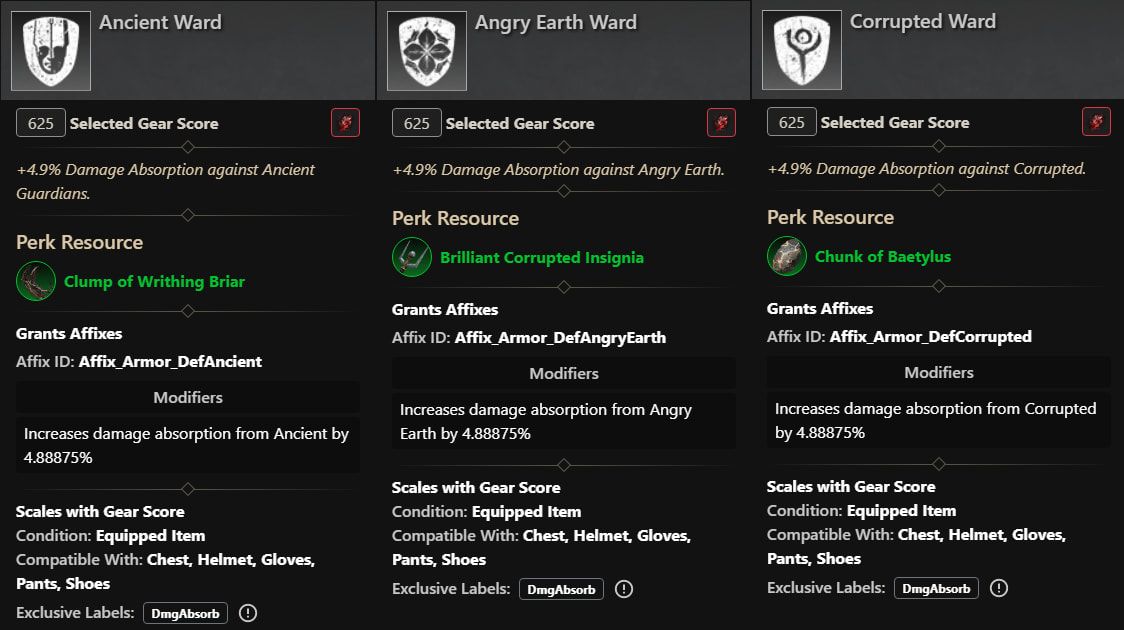Click the red icon button in Angry Earth Ward panel

click(x=721, y=123)
